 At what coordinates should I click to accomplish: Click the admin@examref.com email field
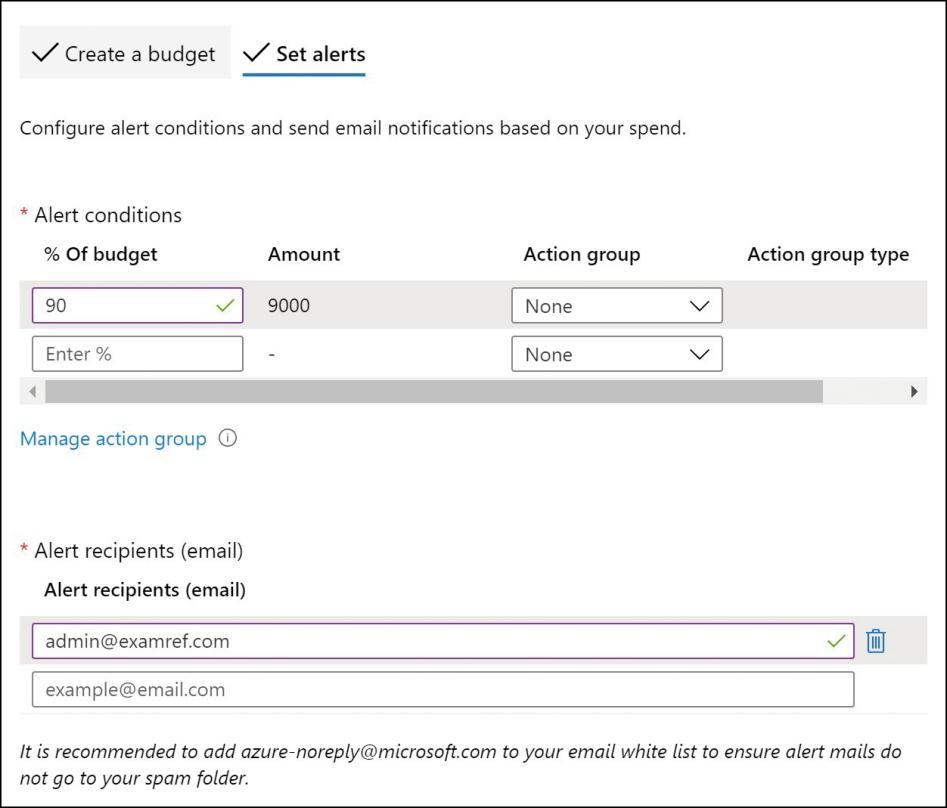(x=443, y=641)
